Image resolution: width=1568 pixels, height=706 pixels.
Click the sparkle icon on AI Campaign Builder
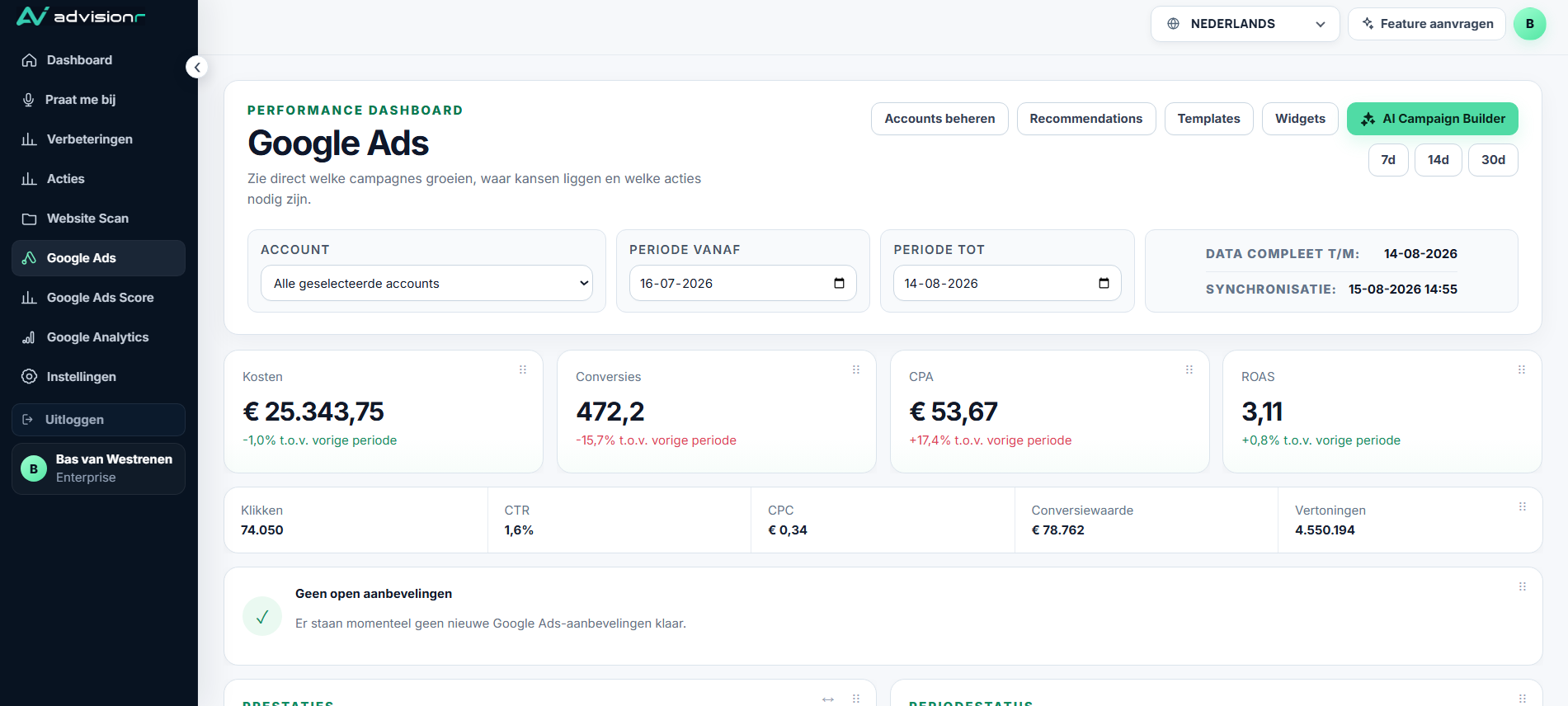1368,119
